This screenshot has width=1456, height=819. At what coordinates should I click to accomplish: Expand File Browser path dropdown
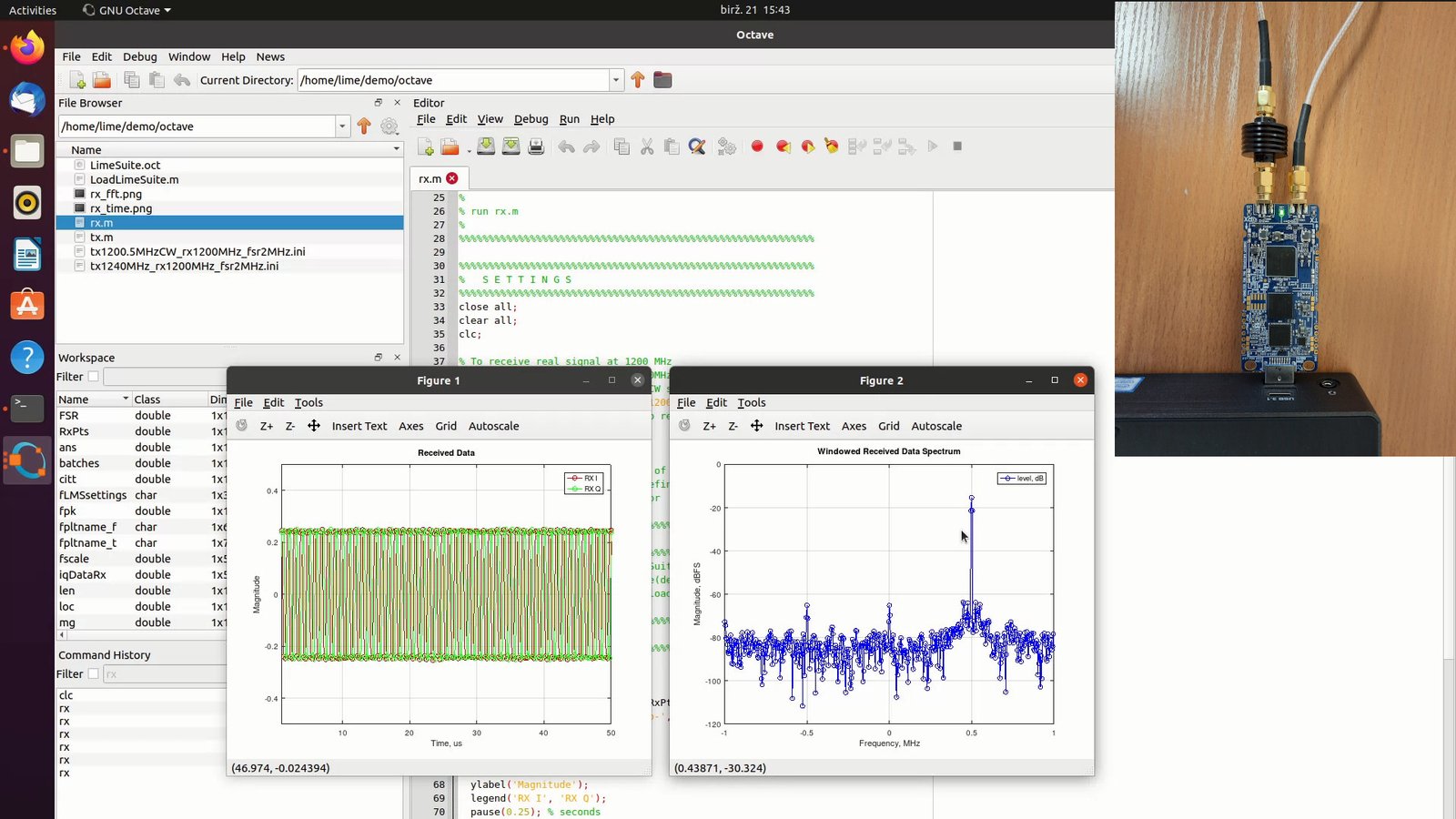point(342,126)
